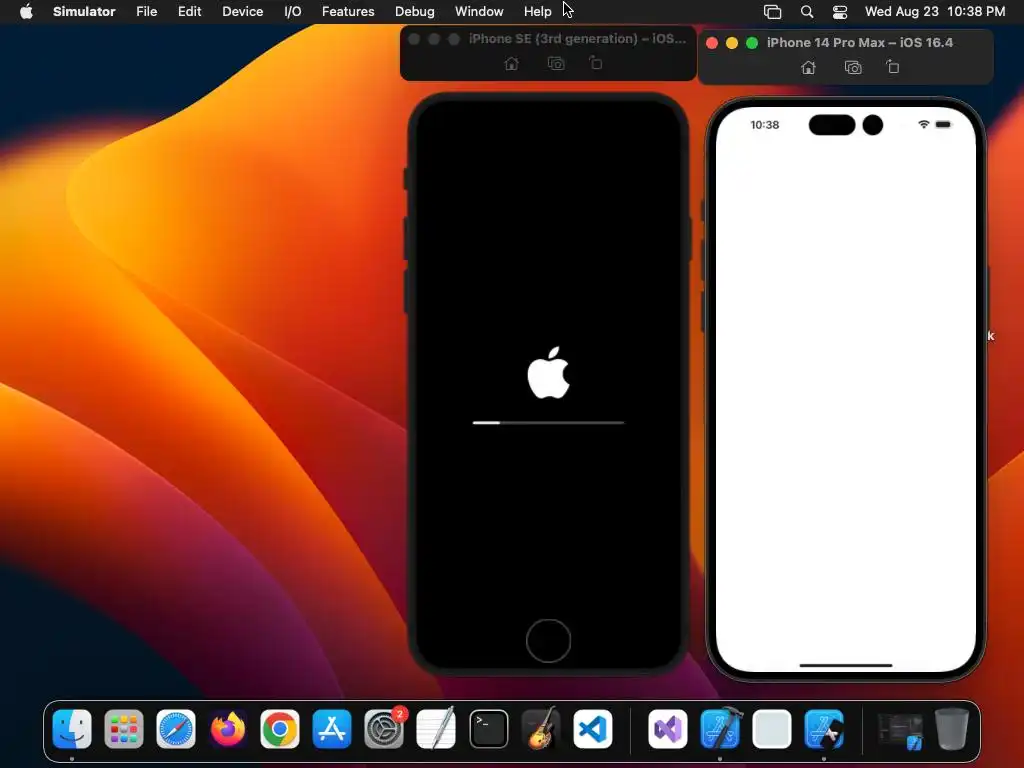Open the File menu

point(146,11)
